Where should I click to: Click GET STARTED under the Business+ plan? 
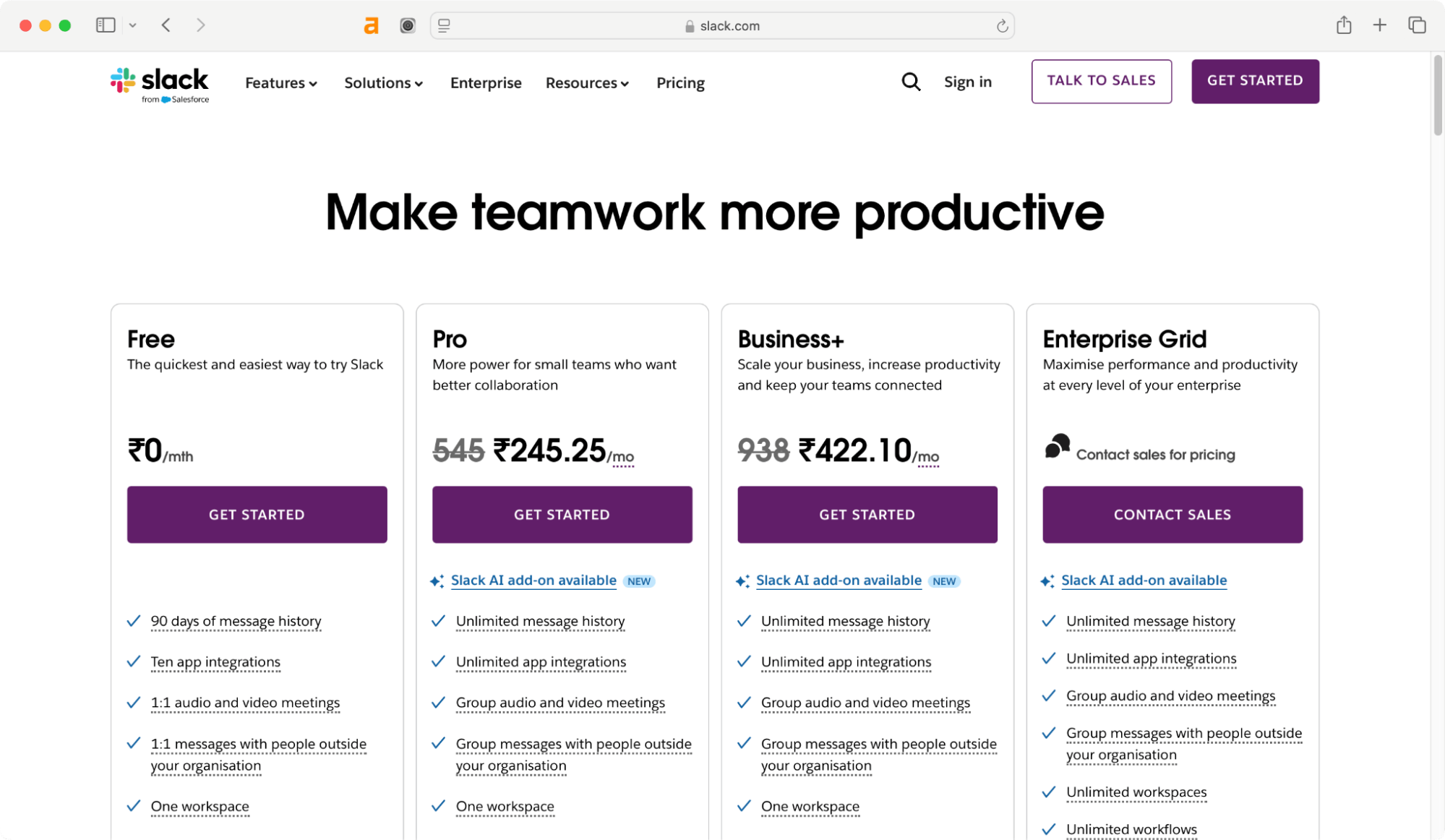[867, 515]
